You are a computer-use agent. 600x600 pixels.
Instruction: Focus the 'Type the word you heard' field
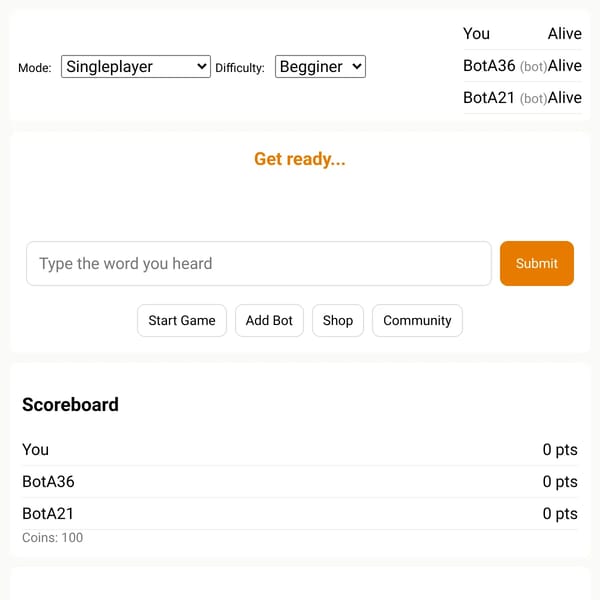[259, 263]
